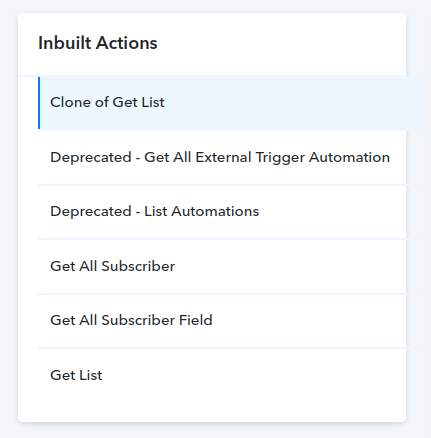Click the External Trigger Automation text
The height and width of the screenshot is (438, 431).
(292, 157)
